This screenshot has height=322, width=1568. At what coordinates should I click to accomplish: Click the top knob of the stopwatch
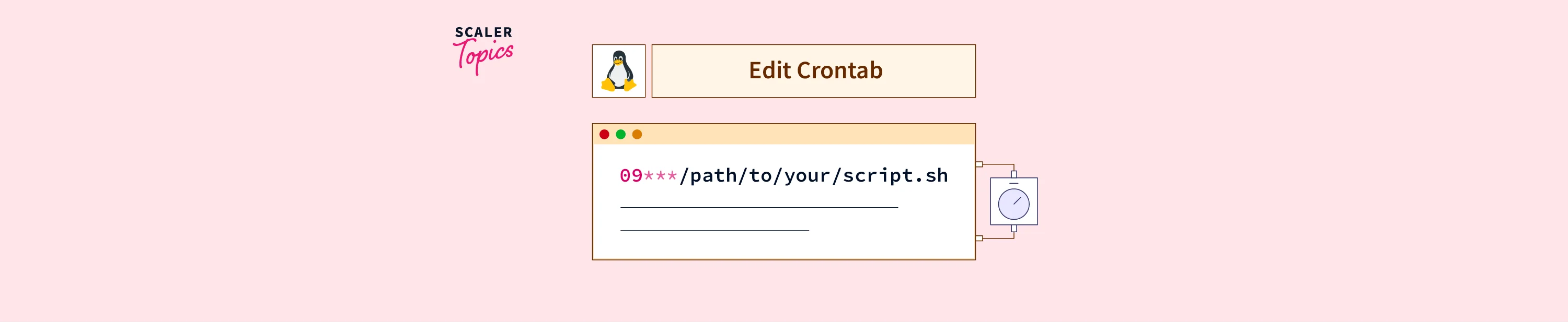(x=1013, y=174)
